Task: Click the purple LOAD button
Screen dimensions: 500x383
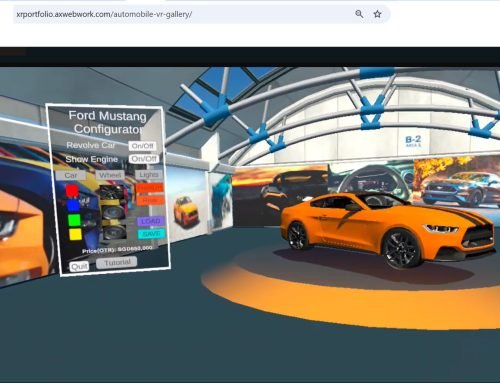Action: point(151,221)
